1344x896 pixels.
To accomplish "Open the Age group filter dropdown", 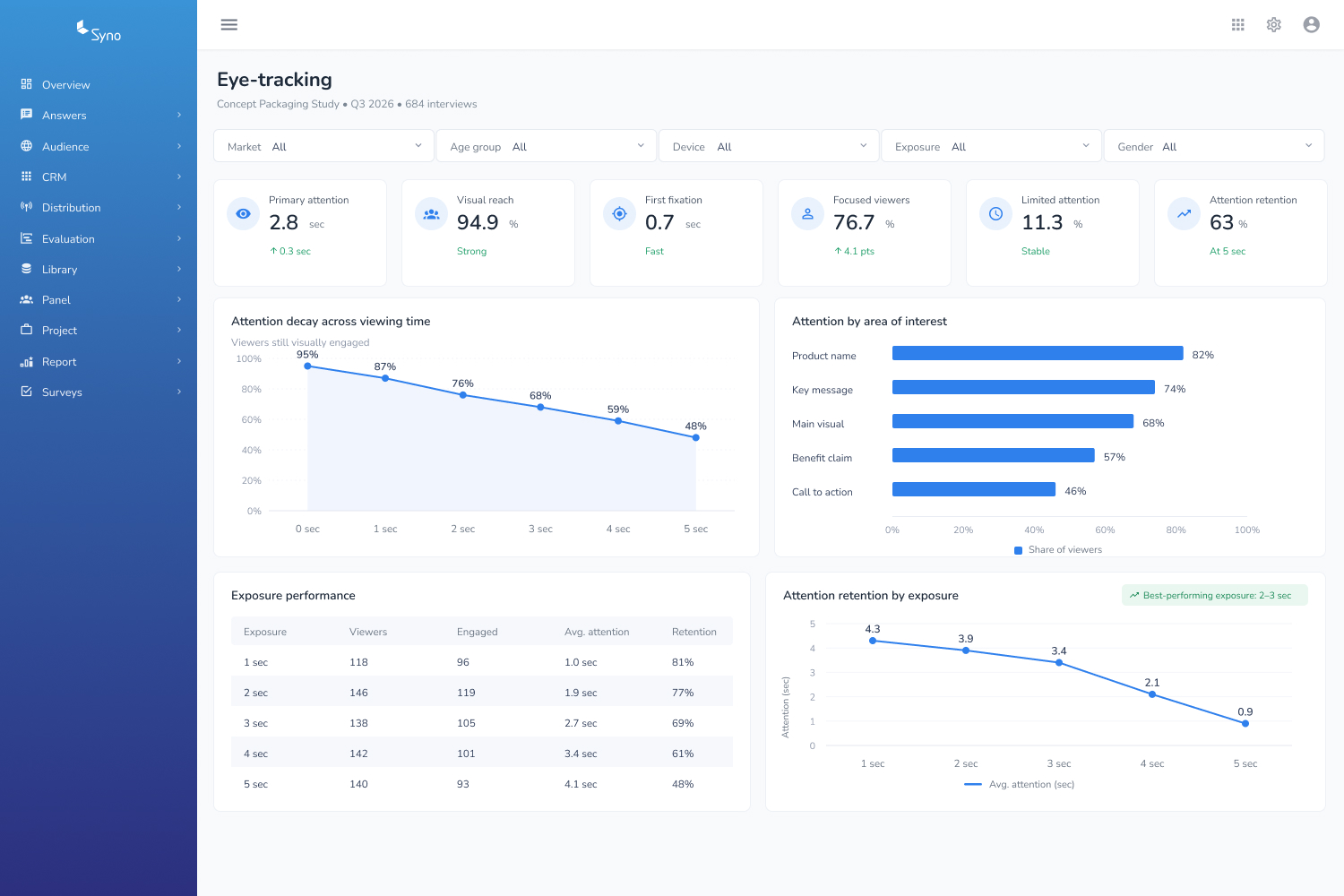I will (547, 146).
